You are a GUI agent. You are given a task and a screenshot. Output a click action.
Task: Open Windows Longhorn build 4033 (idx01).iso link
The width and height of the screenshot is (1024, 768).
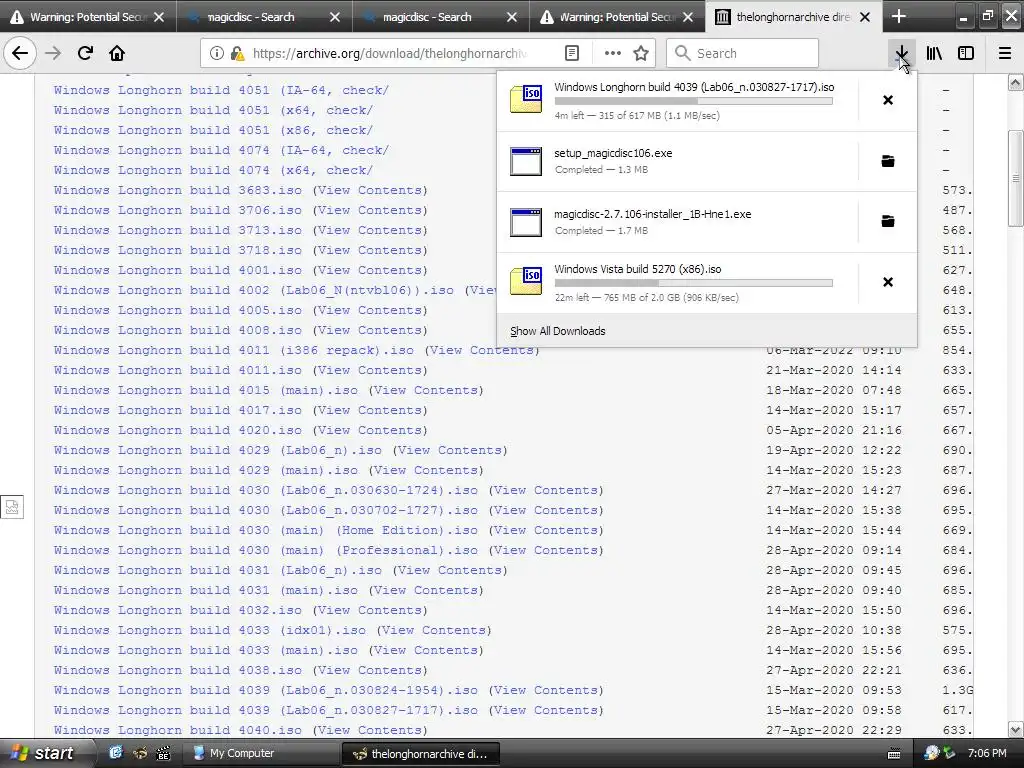210,630
